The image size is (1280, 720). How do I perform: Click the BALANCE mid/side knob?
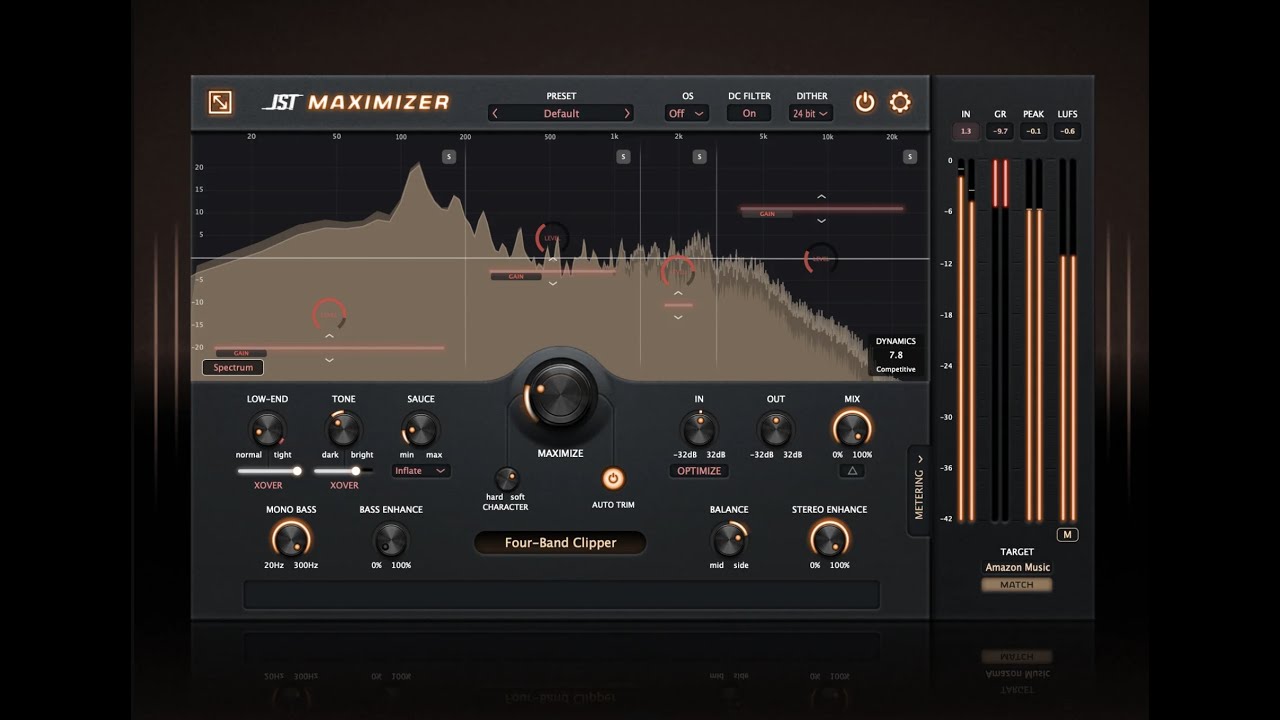[729, 541]
